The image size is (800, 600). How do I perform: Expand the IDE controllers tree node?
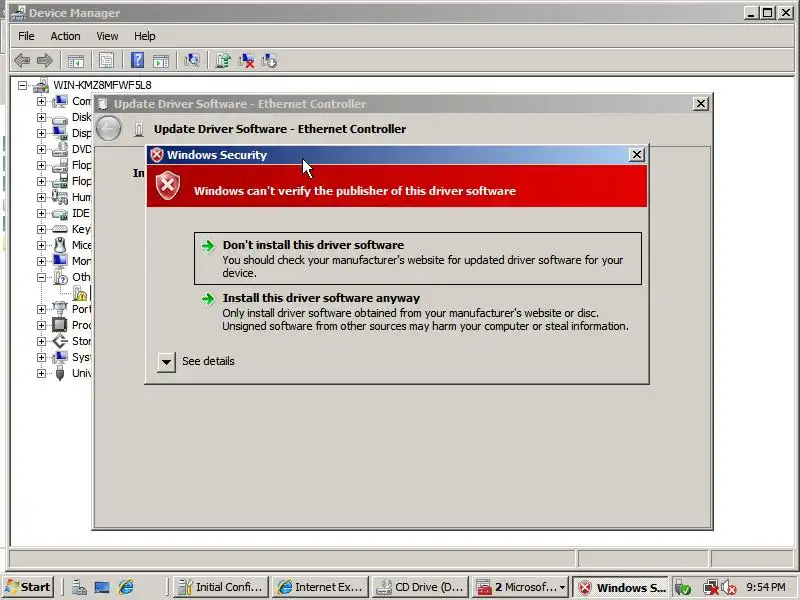41,213
